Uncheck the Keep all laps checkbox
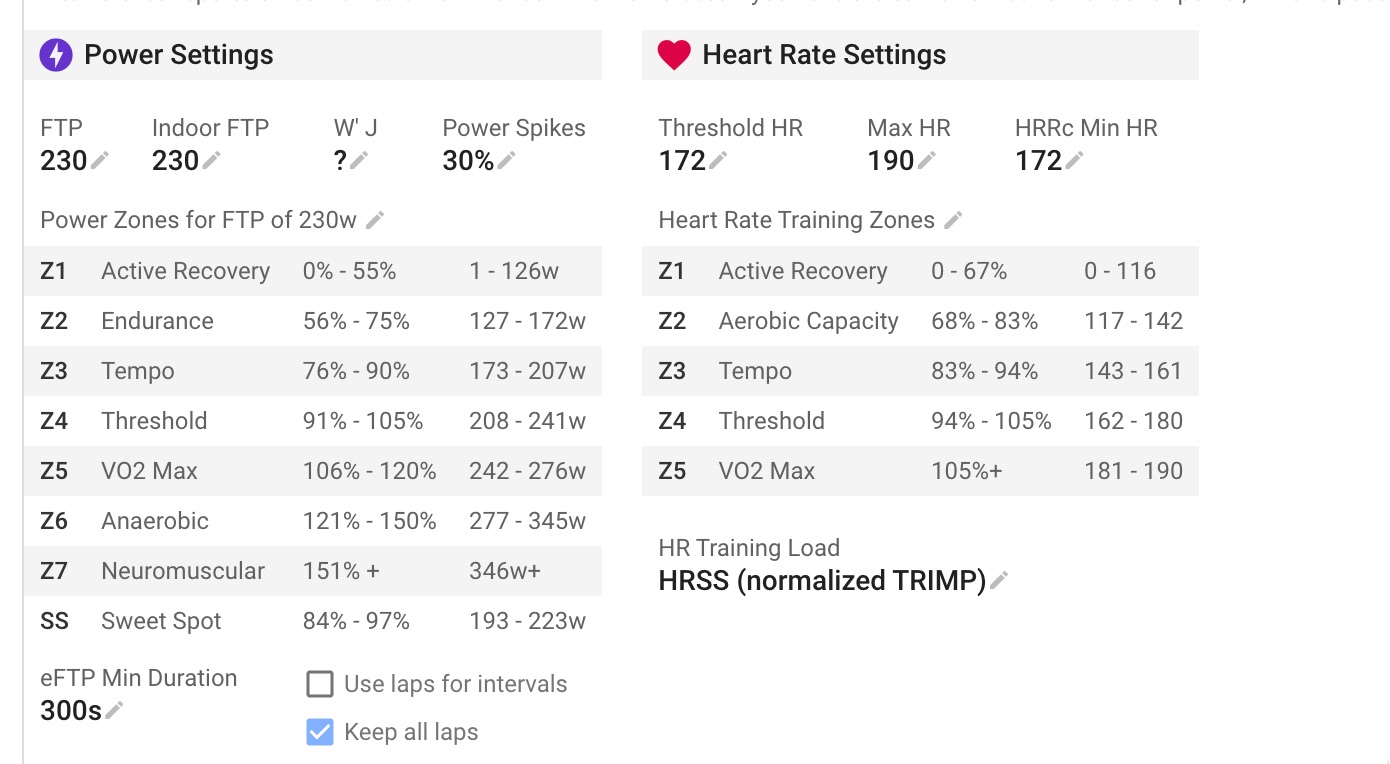Image resolution: width=1390 pixels, height=764 pixels. pos(320,732)
